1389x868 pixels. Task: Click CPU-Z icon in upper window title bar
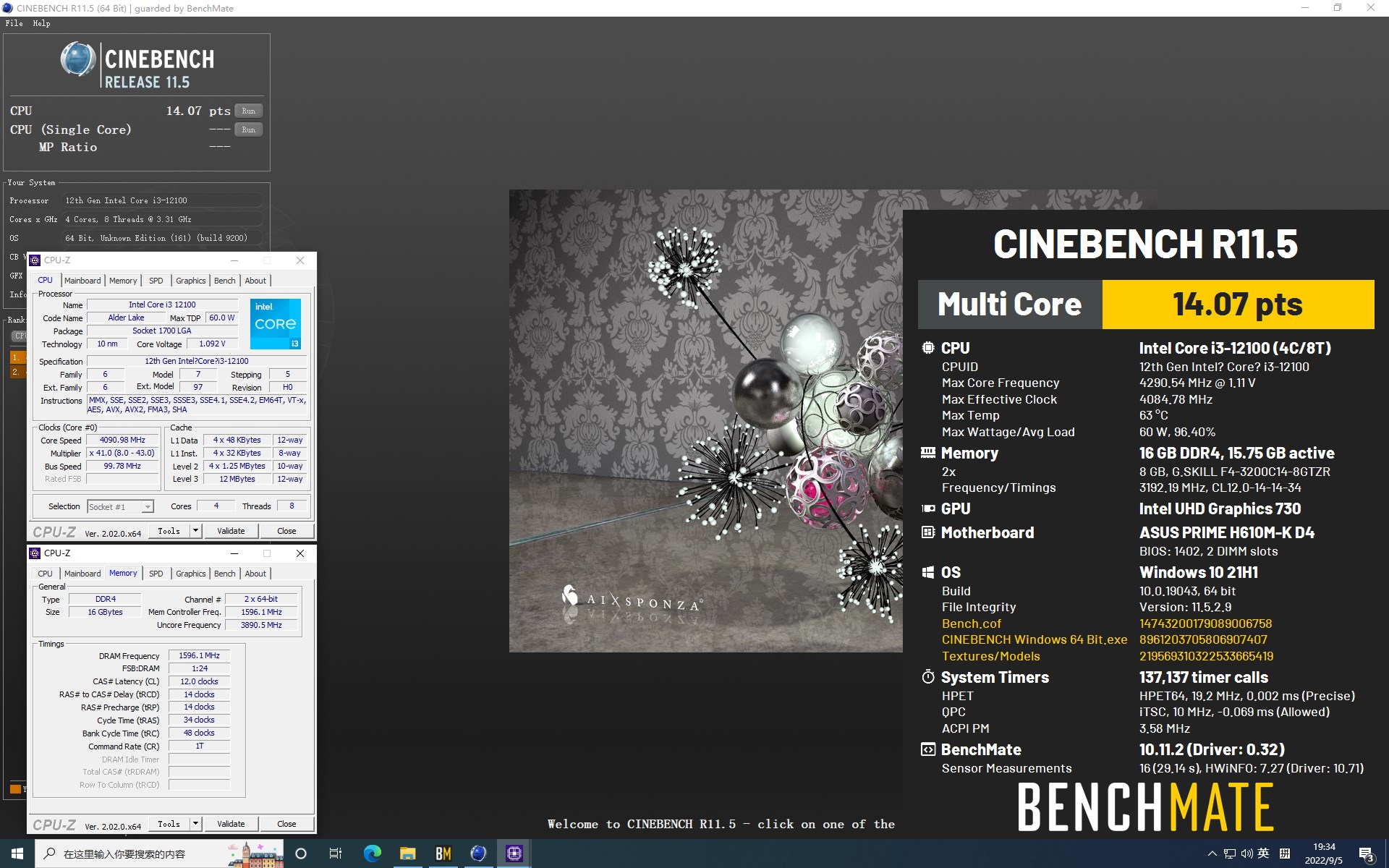point(35,260)
